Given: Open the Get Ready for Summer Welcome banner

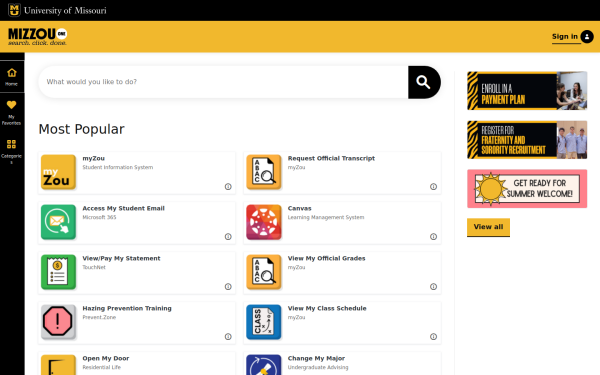Looking at the screenshot, I should click(x=527, y=189).
